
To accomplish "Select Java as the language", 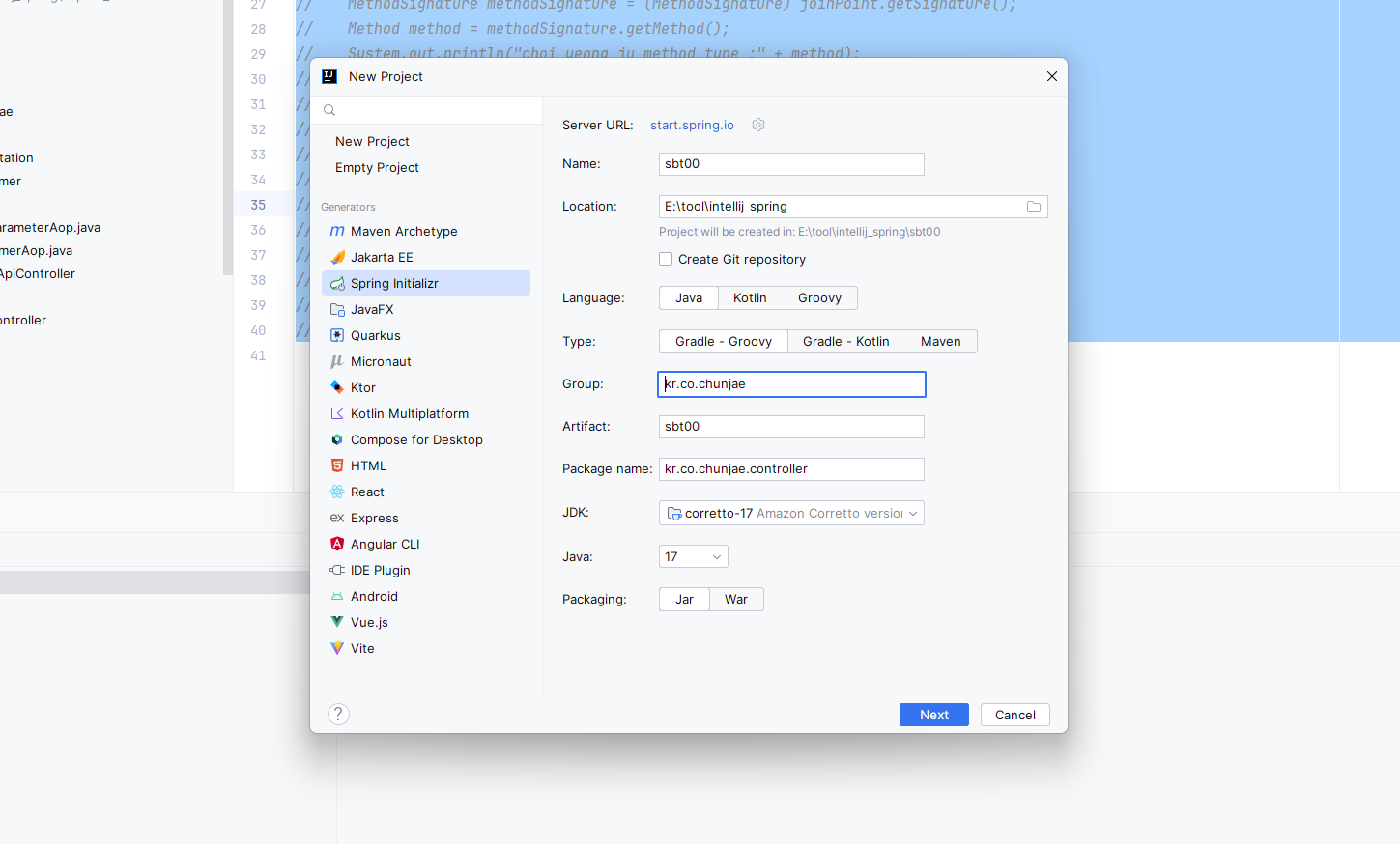I will click(x=689, y=297).
